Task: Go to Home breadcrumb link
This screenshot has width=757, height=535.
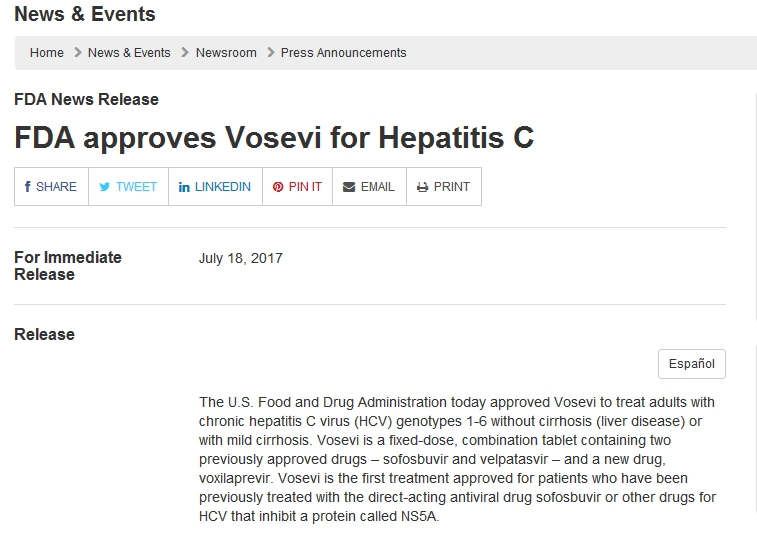Action: 47,53
